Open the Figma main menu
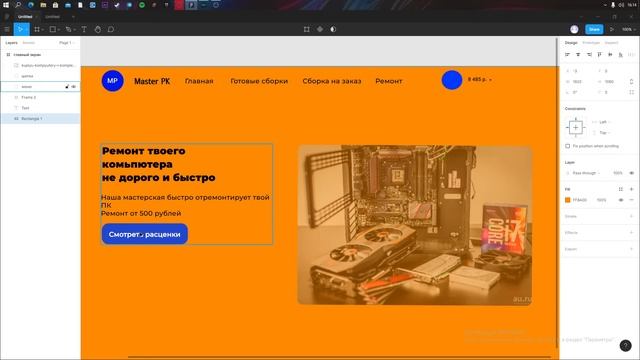The image size is (640, 360). click(x=7, y=29)
